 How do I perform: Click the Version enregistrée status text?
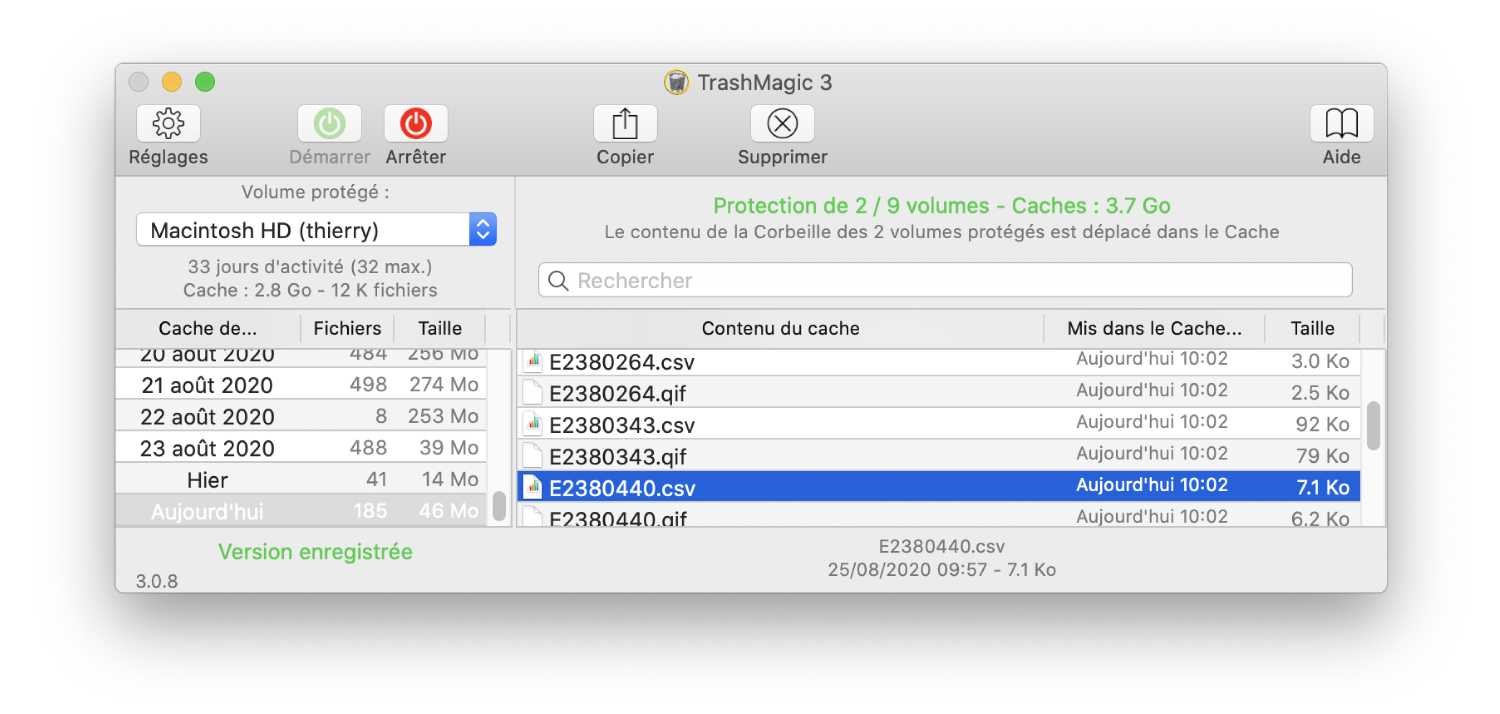[315, 552]
